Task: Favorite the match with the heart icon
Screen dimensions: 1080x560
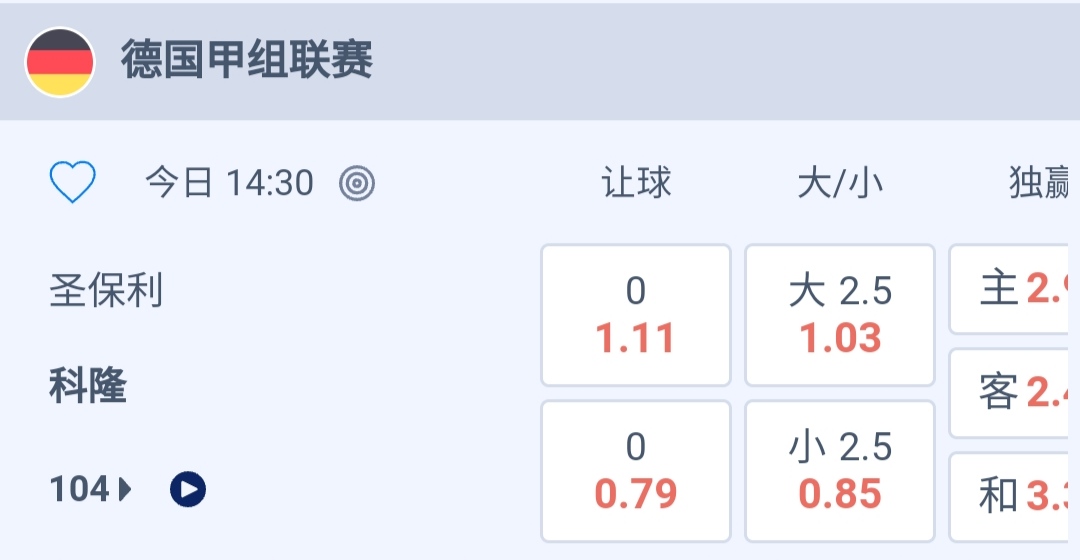Action: [x=73, y=183]
